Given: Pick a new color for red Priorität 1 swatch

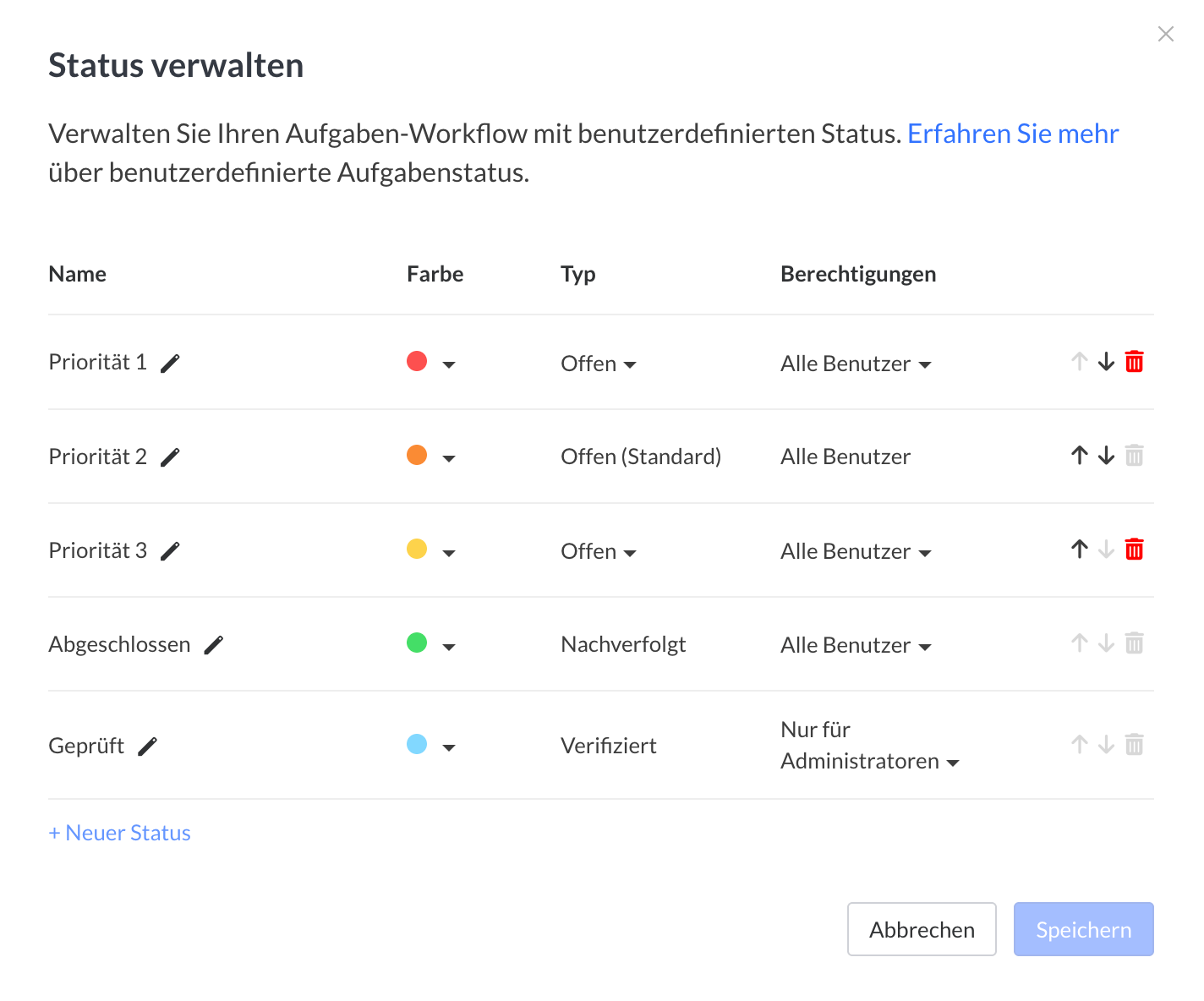Looking at the screenshot, I should [430, 363].
